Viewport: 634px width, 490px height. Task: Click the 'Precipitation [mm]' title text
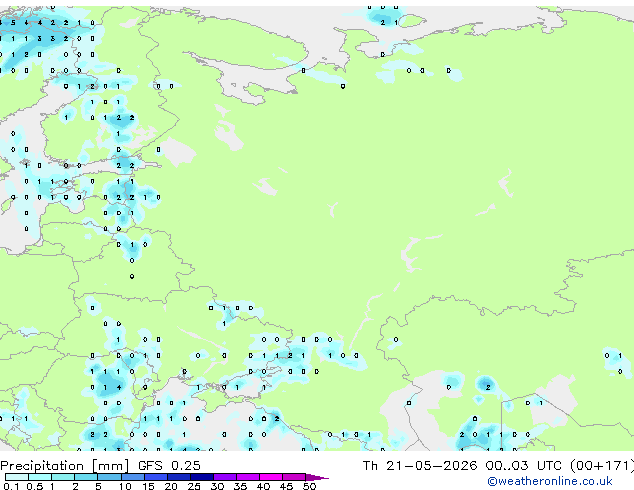65,466
